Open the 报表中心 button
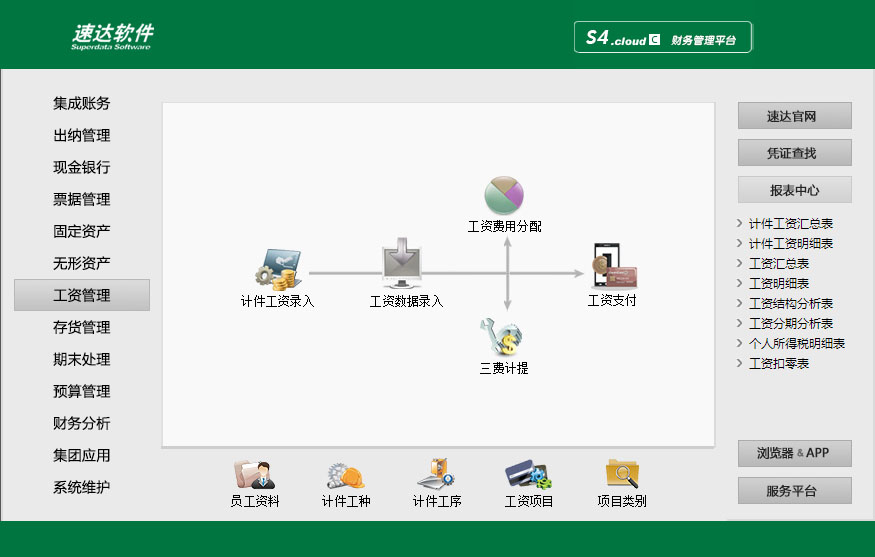The height and width of the screenshot is (557, 875). click(x=795, y=190)
